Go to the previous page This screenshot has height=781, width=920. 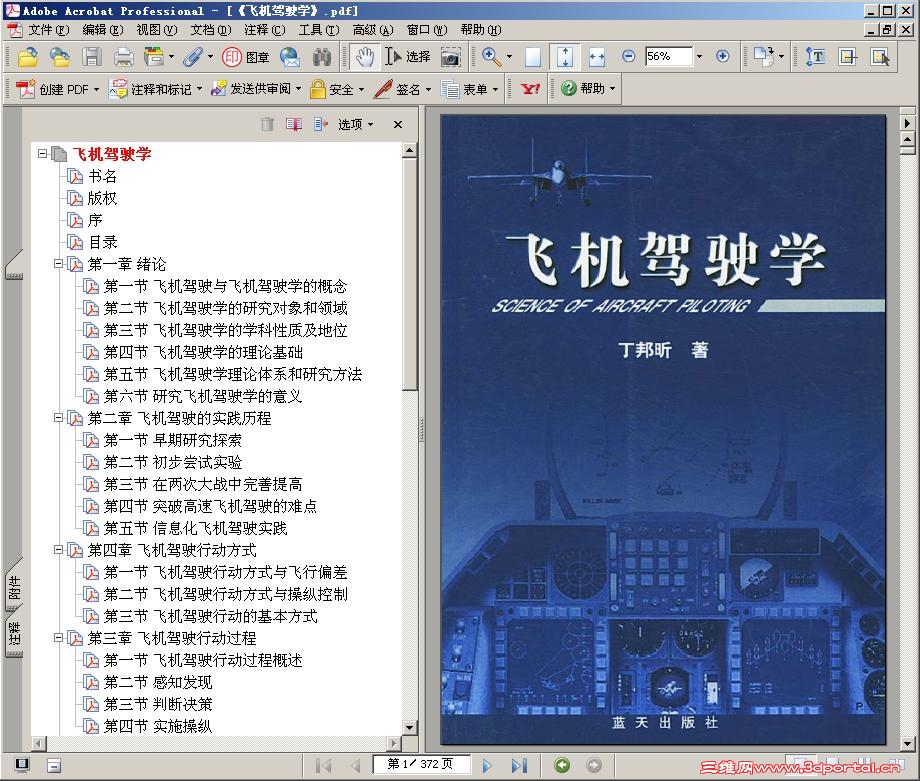355,765
